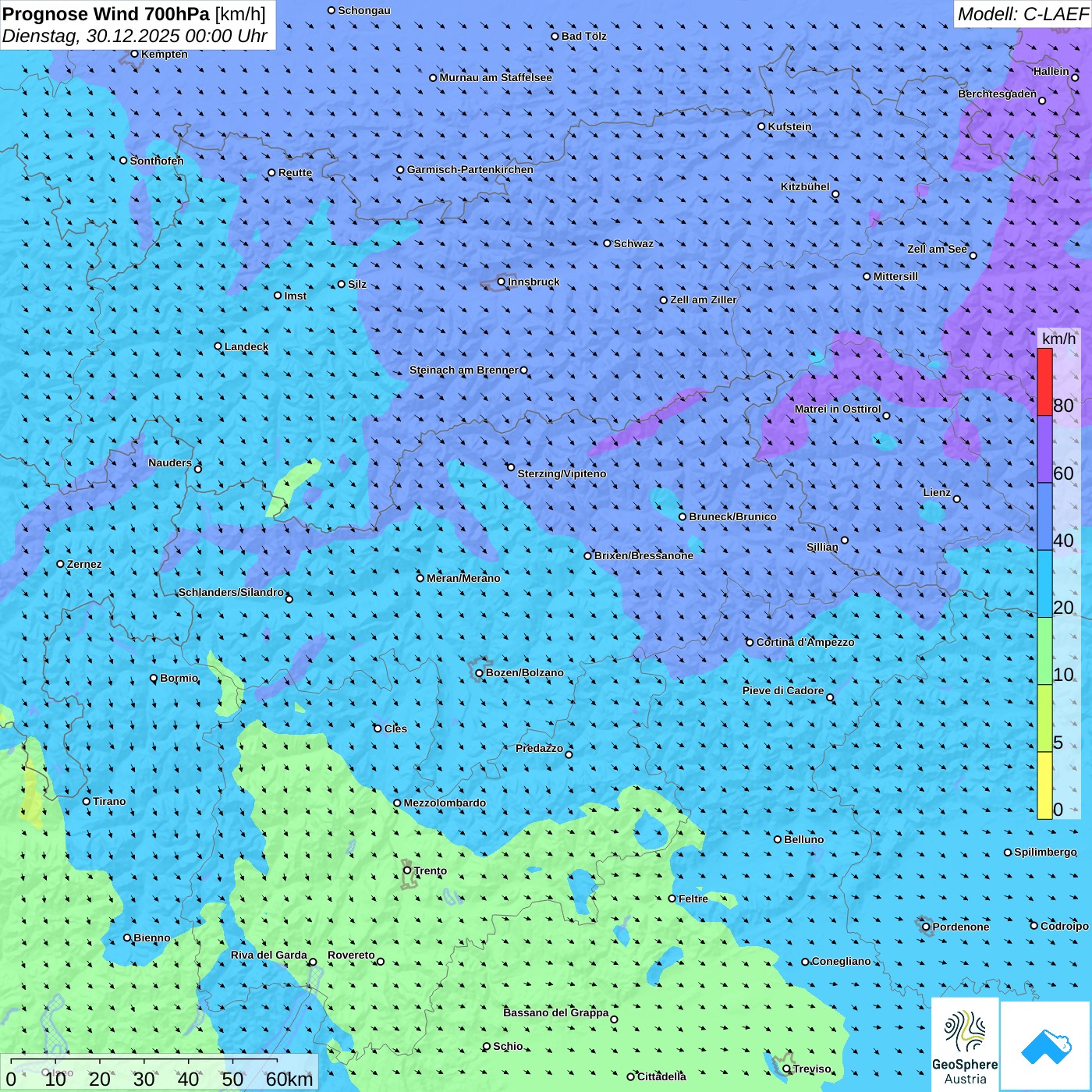The width and height of the screenshot is (1092, 1092).
Task: Click the 'Schlanders/Silandro' label
Action: pyautogui.click(x=231, y=592)
